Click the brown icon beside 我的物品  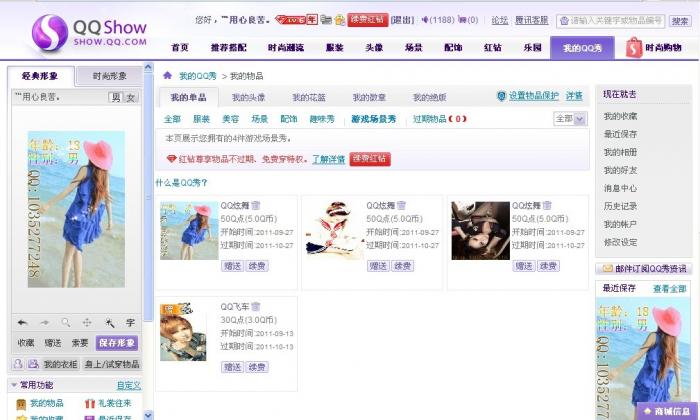(21, 404)
